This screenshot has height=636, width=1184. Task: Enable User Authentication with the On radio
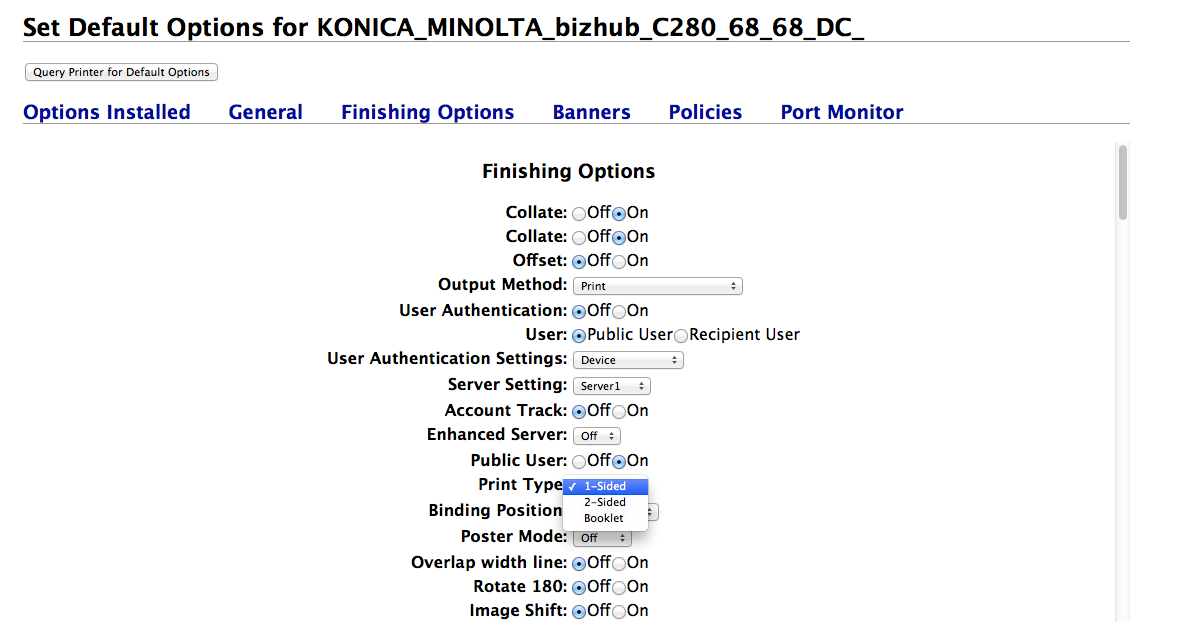click(x=619, y=312)
